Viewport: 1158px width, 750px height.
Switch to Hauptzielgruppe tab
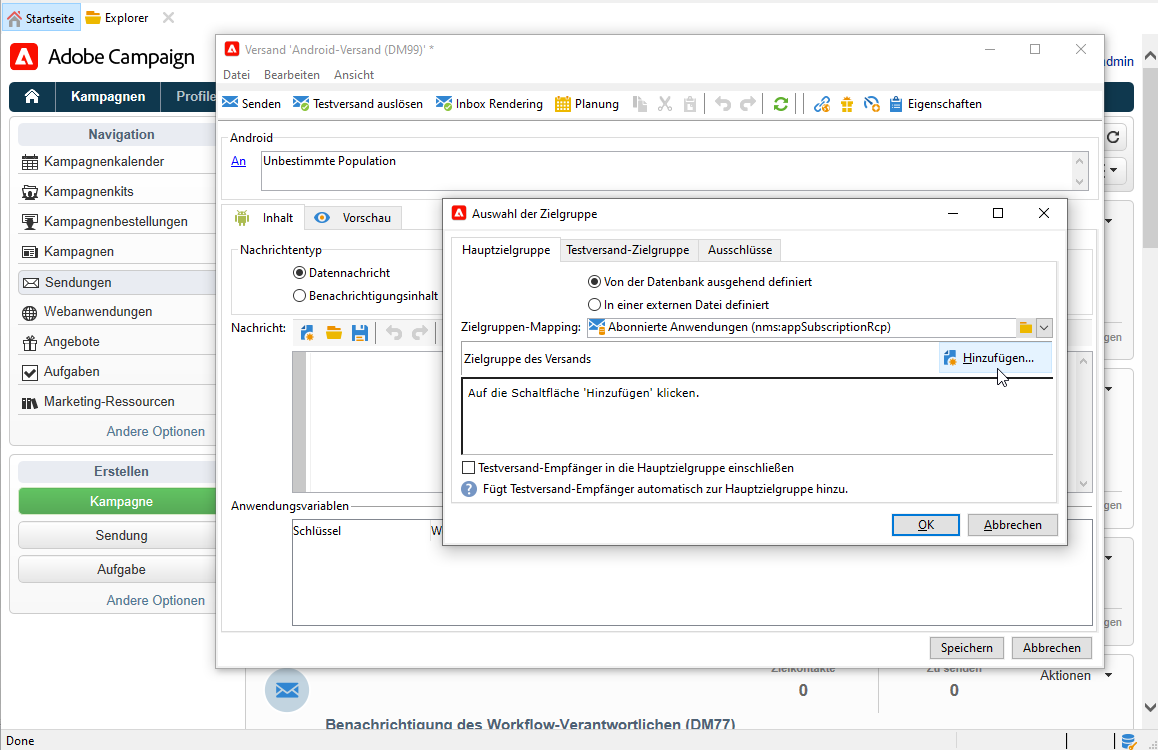(506, 250)
